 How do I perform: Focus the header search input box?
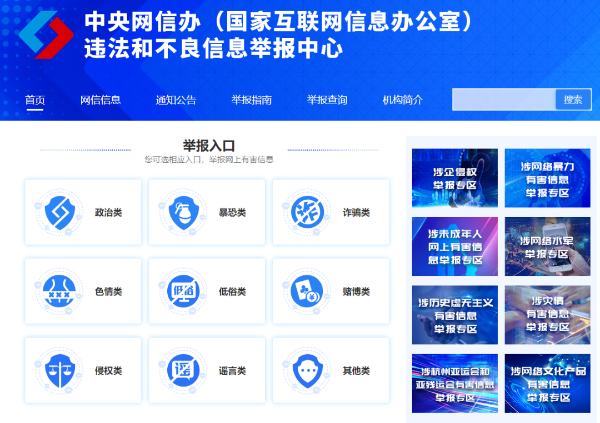coord(504,100)
